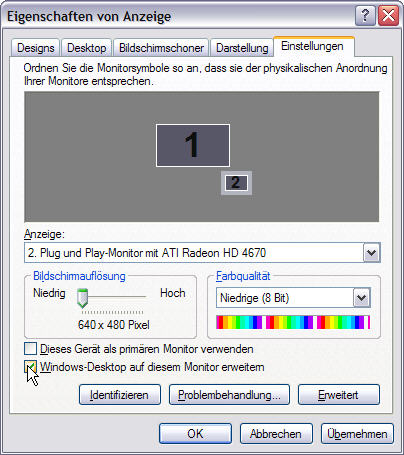Click the Identifizieren button
Image resolution: width=404 pixels, height=455 pixels.
pos(120,395)
